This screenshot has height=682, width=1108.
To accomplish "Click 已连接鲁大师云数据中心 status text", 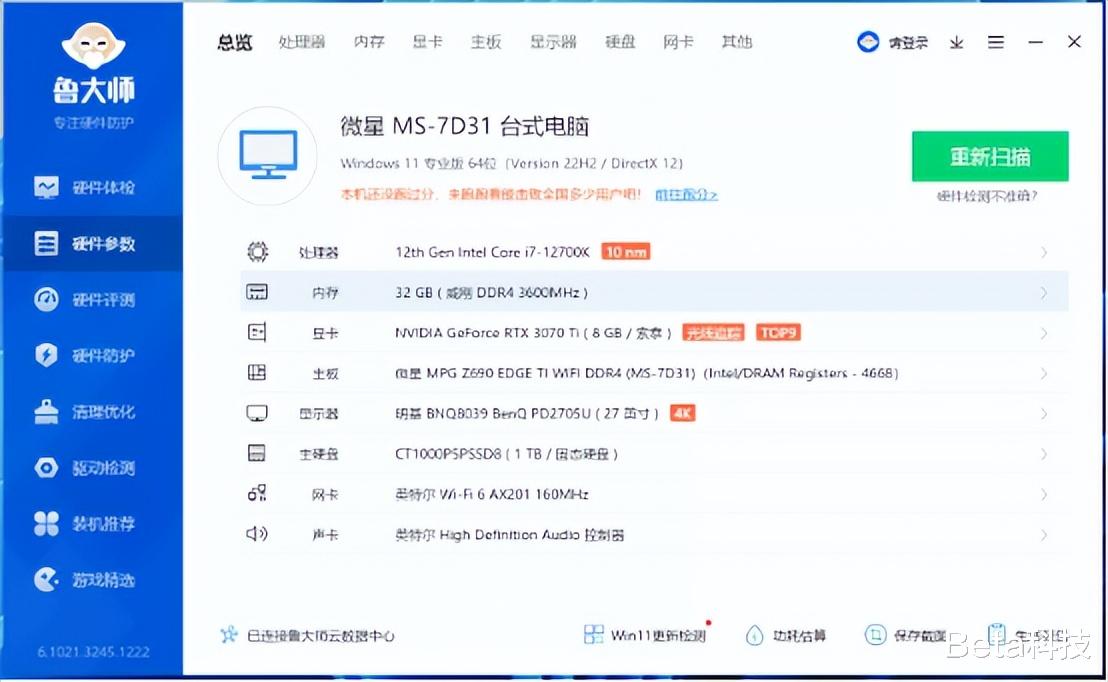I will (x=320, y=636).
